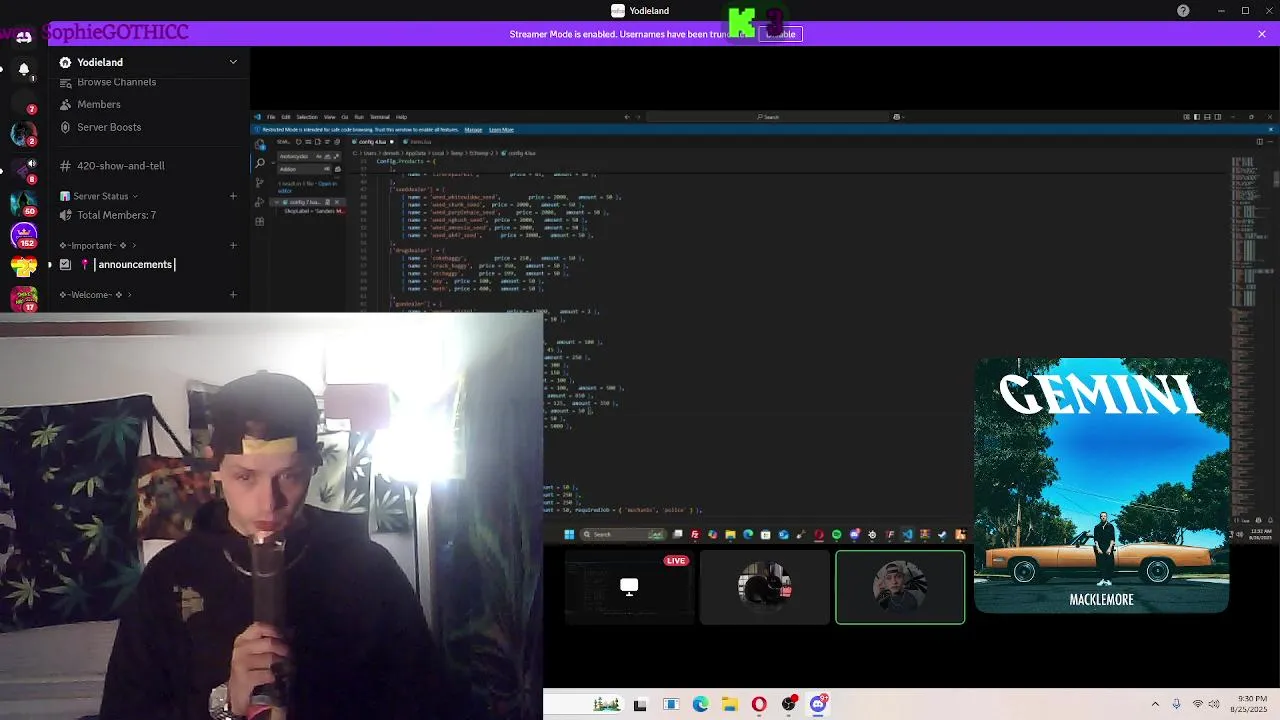This screenshot has height=720, width=1280.
Task: Open Explorer in VS Code activity bar
Action: point(260,144)
